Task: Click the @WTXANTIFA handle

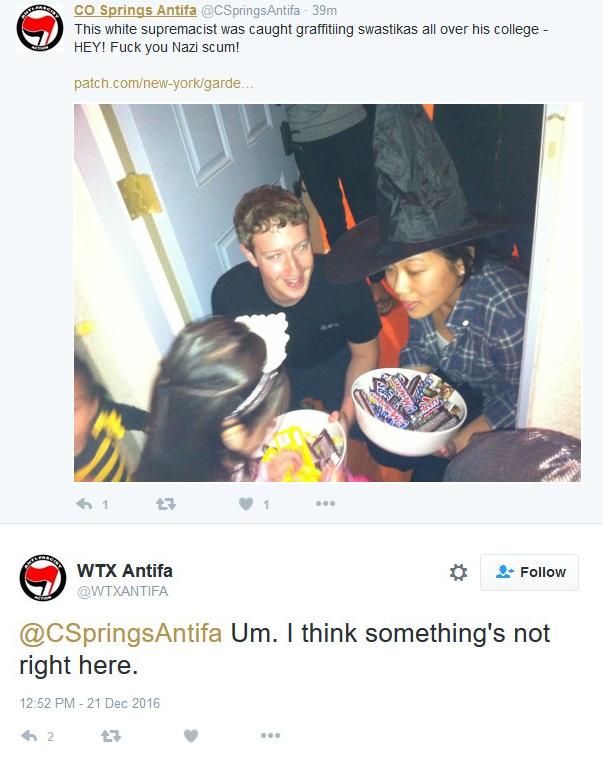Action: tap(122, 591)
